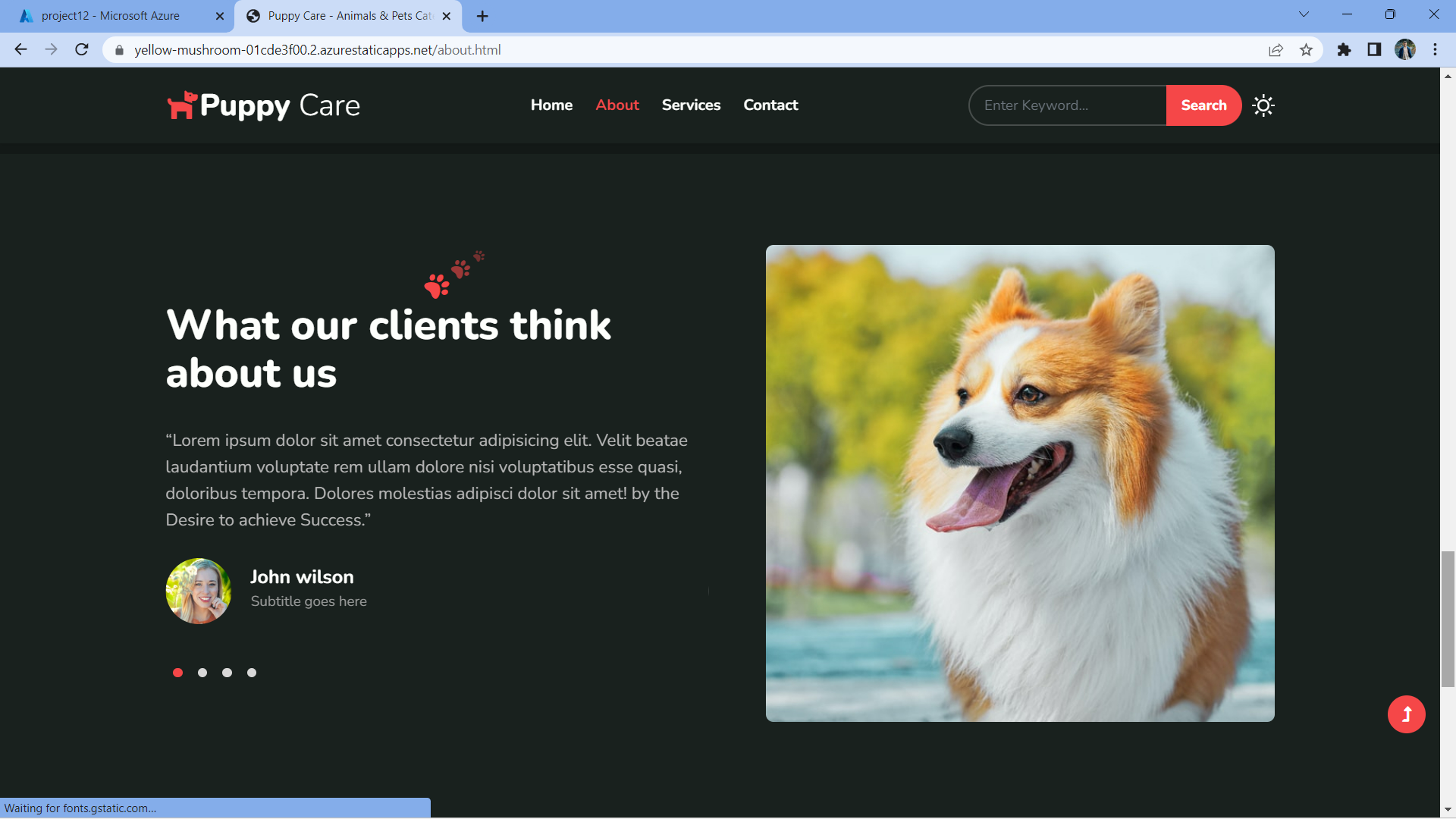
Task: Open the Services navigation menu item
Action: point(691,105)
